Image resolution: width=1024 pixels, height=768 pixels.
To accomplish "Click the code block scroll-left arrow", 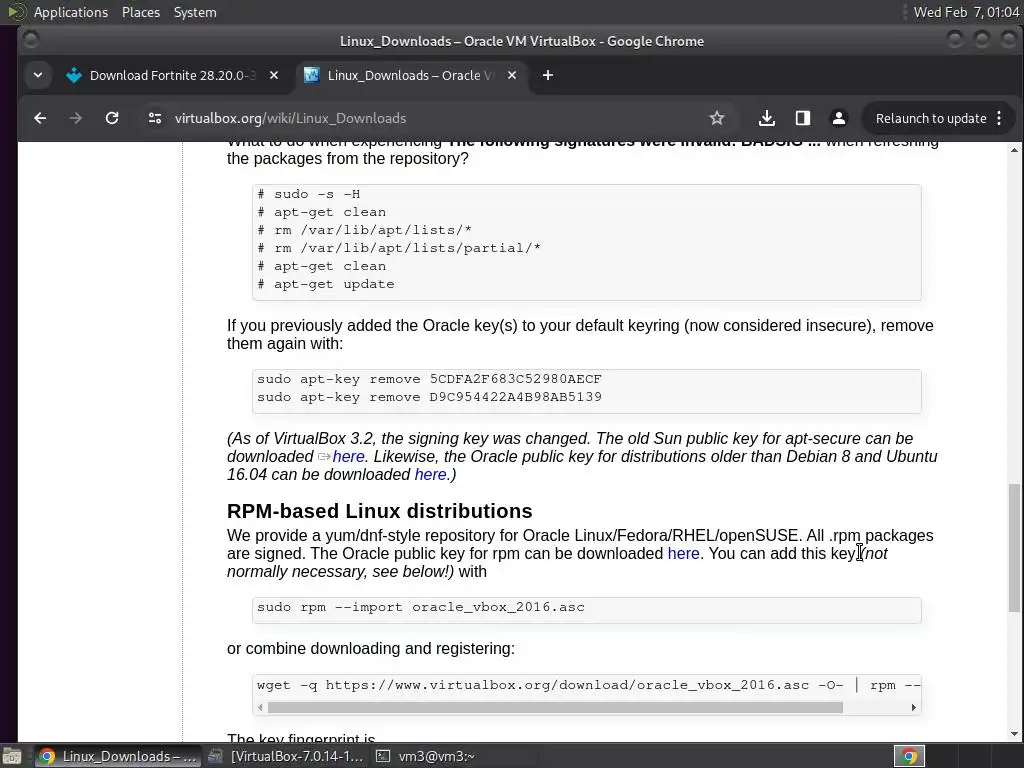I will [261, 707].
